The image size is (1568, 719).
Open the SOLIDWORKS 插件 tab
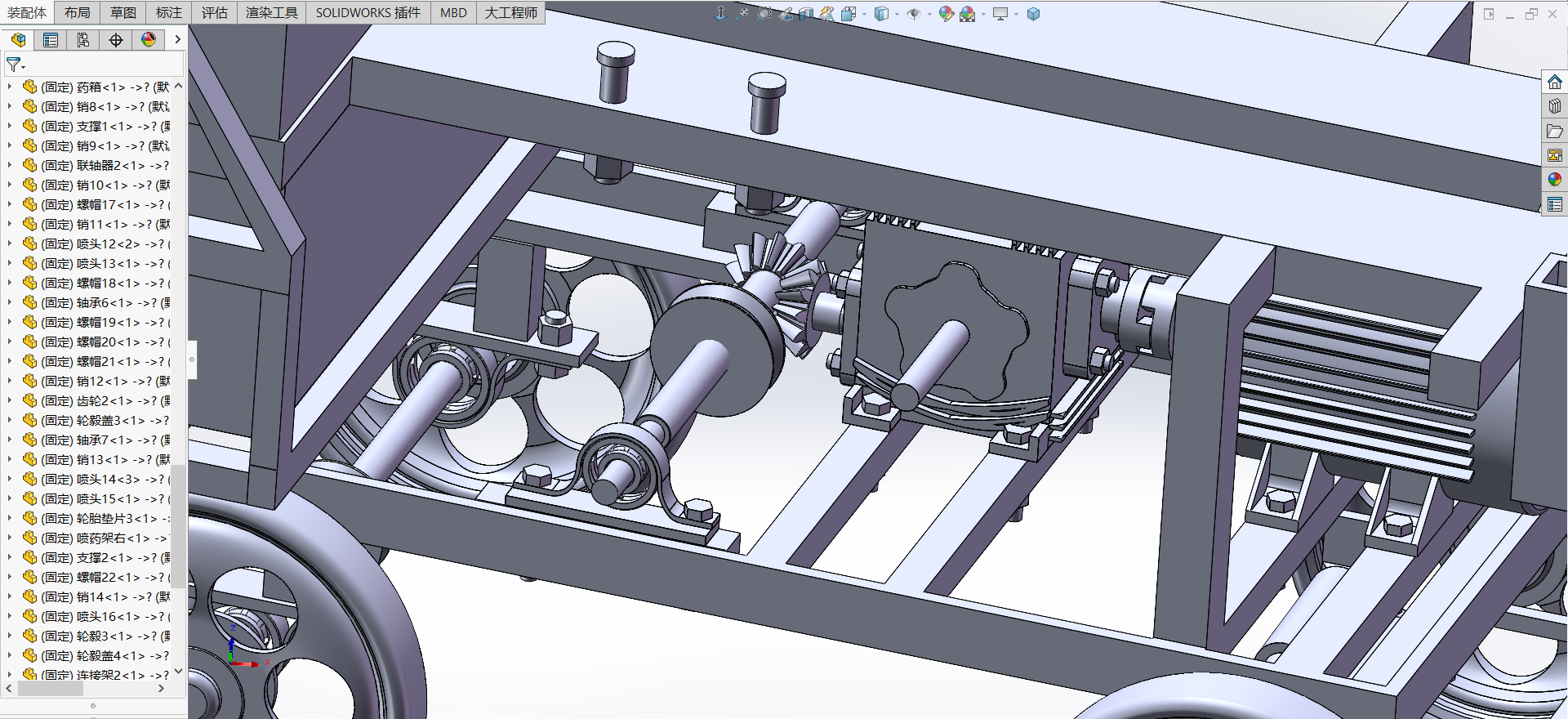click(368, 12)
